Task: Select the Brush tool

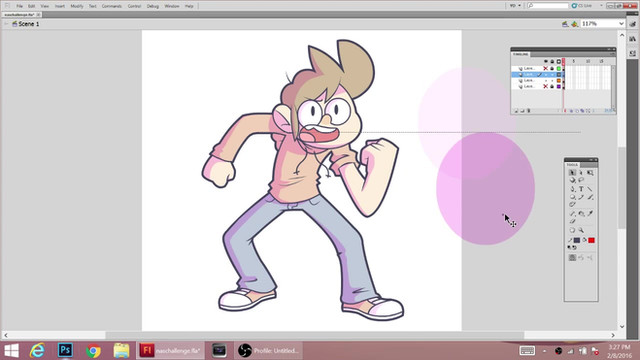Action: [x=590, y=197]
